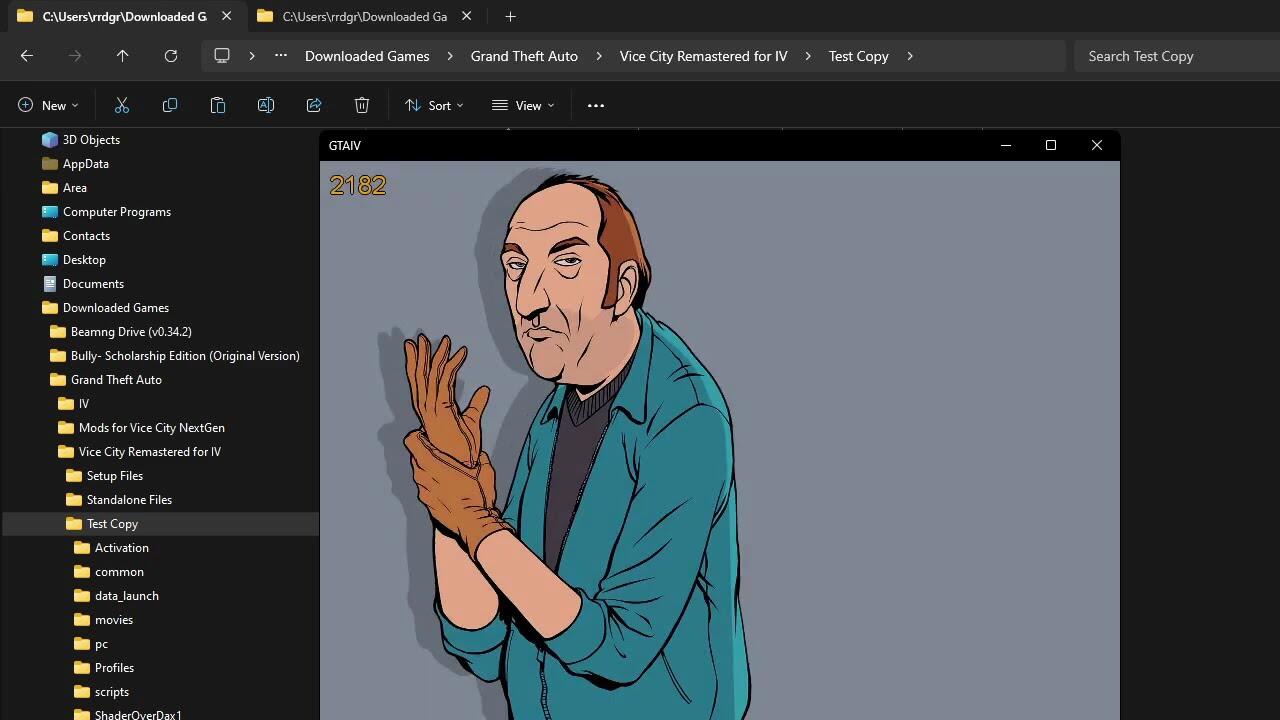The height and width of the screenshot is (720, 1280).
Task: Expand the View options dropdown
Action: (523, 105)
